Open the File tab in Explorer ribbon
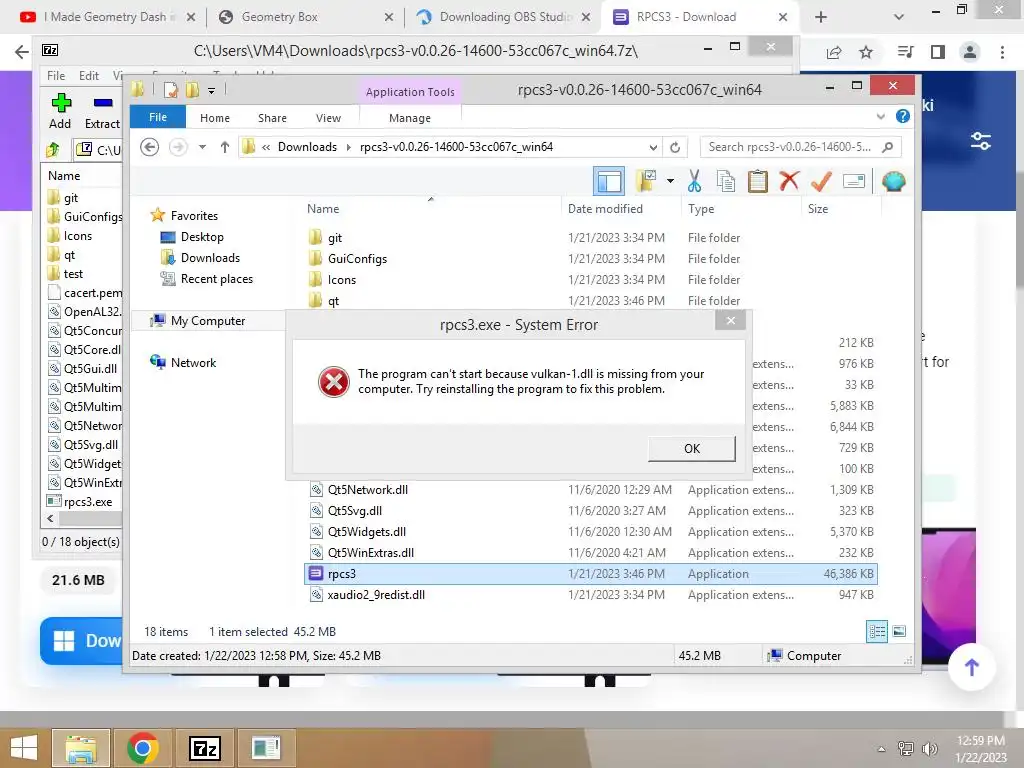Screen dimensions: 1024x768 158,117
